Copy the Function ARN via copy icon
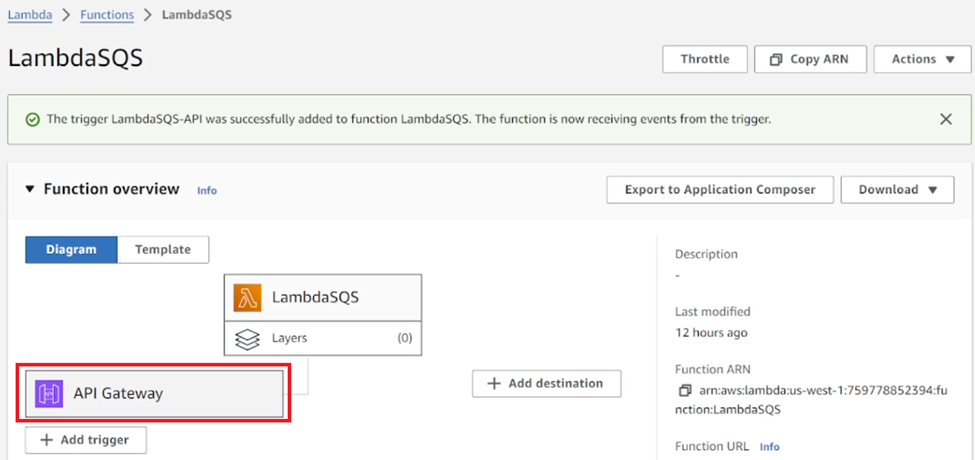975x460 pixels. (685, 391)
